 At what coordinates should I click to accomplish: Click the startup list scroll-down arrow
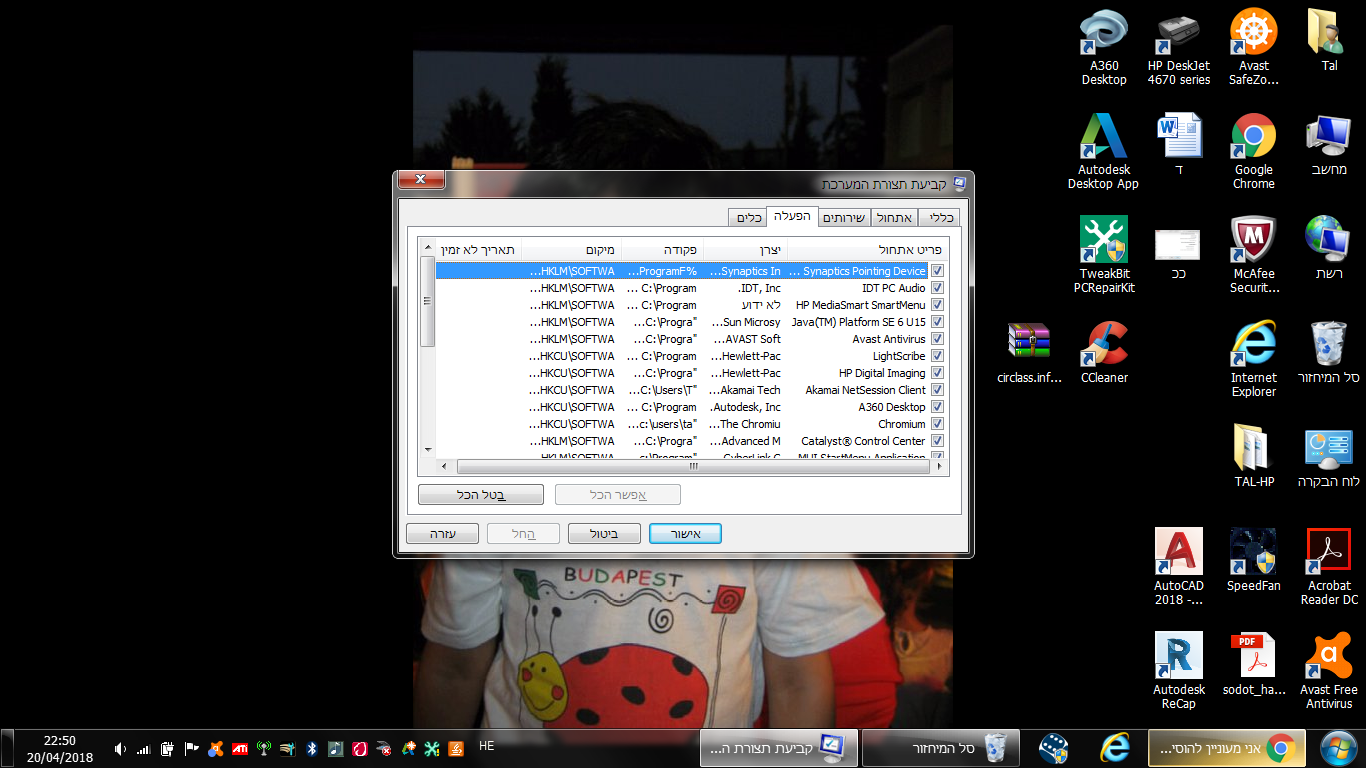point(428,450)
